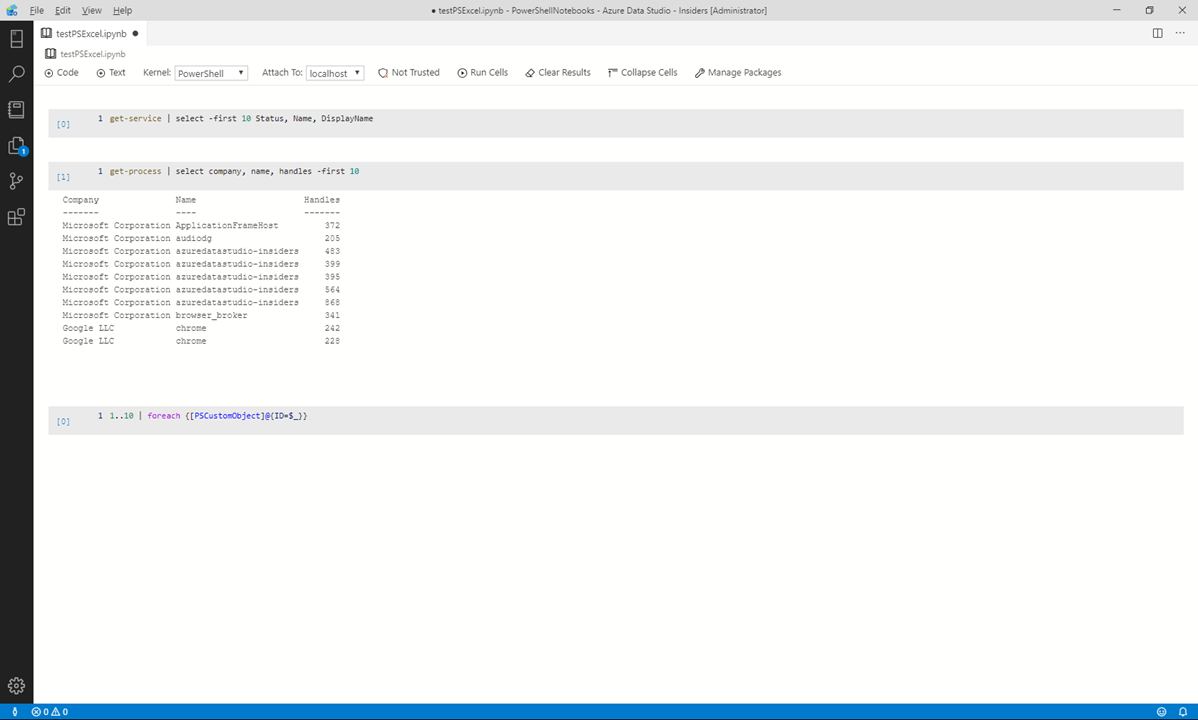Screen dimensions: 1198x720
Task: Collapse Cells in the notebook toolbar
Action: point(643,73)
